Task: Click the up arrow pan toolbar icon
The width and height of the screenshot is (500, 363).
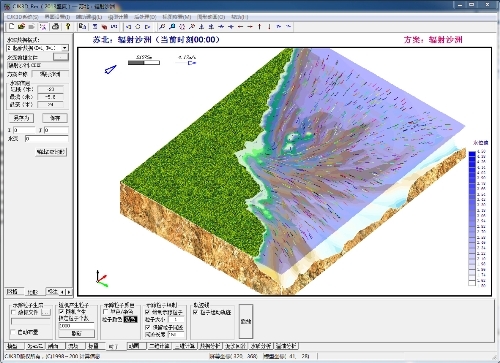Action: (259, 27)
